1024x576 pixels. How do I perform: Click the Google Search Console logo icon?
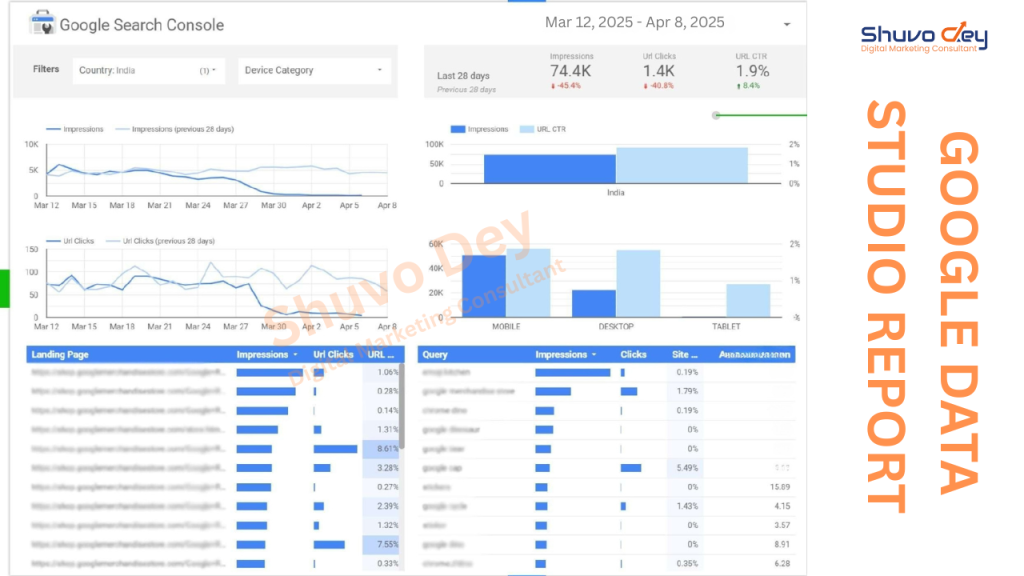pyautogui.click(x=42, y=23)
